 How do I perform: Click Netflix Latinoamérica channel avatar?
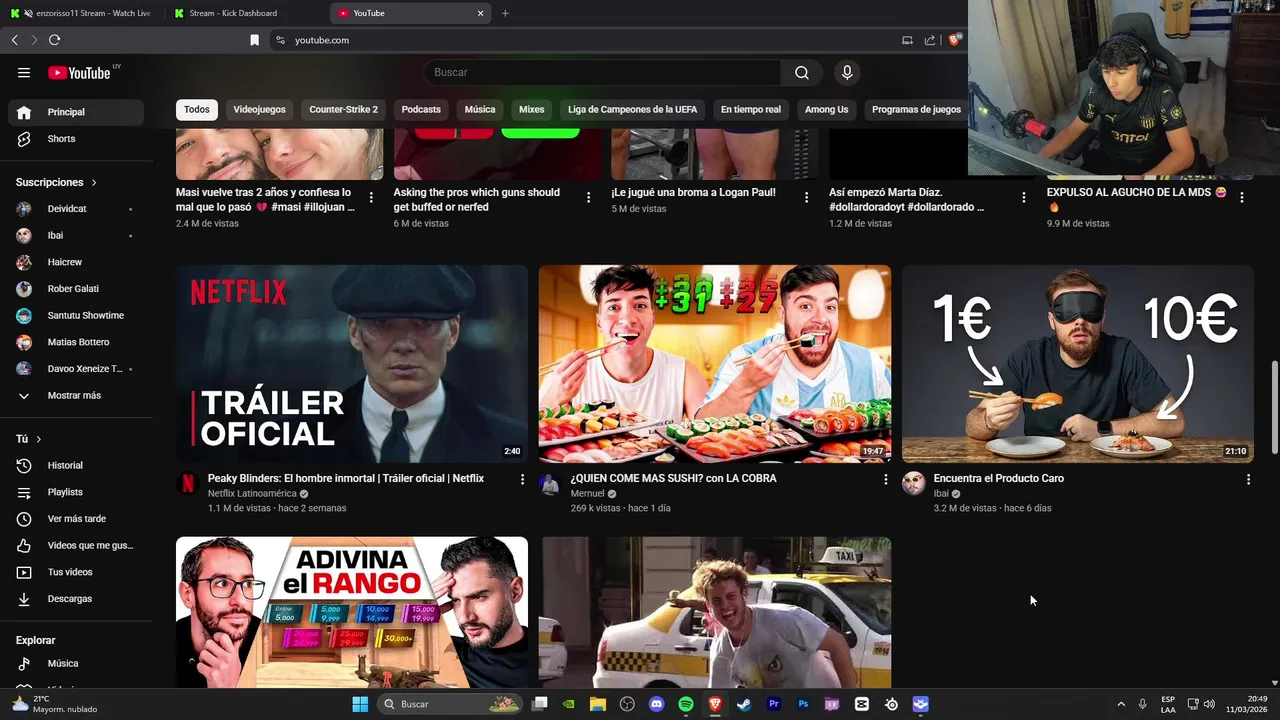[x=187, y=484]
